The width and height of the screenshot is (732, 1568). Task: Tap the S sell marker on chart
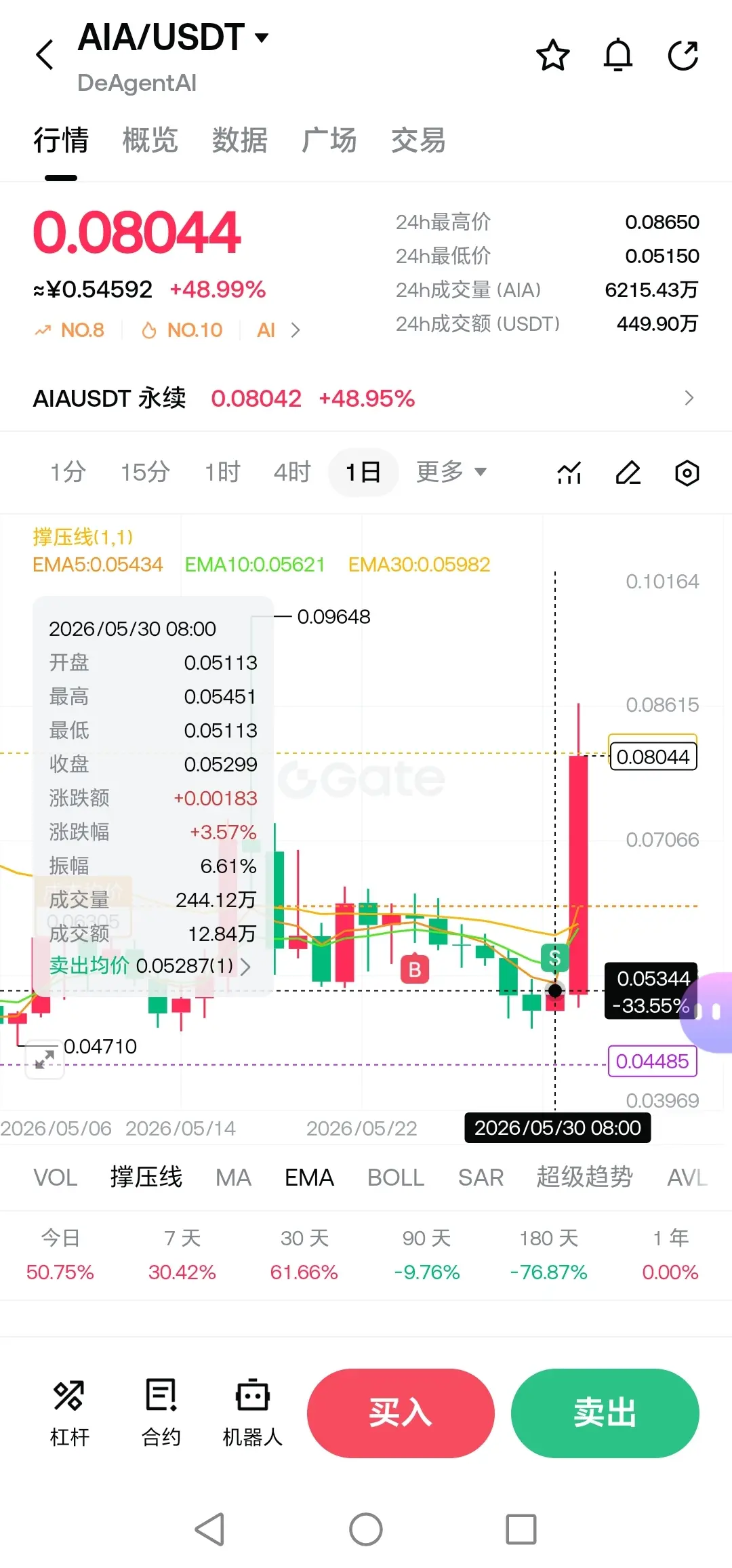coord(554,957)
